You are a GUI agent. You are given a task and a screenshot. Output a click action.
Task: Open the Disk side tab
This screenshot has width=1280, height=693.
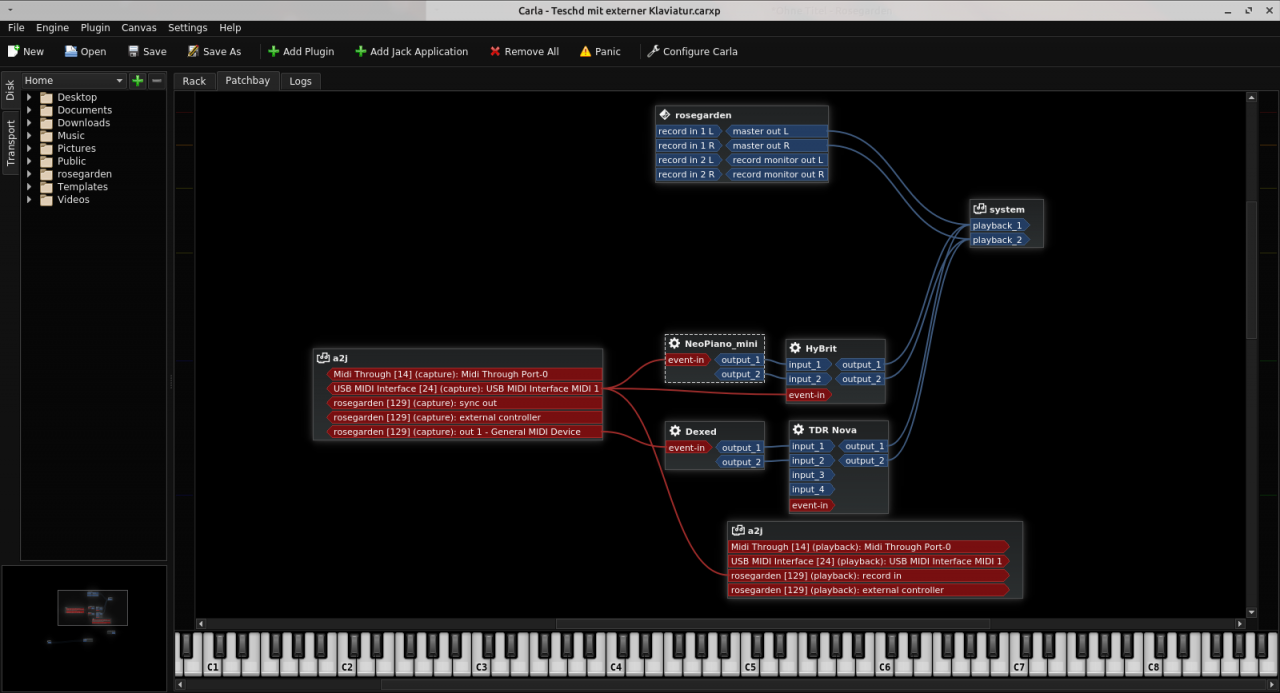pos(10,91)
